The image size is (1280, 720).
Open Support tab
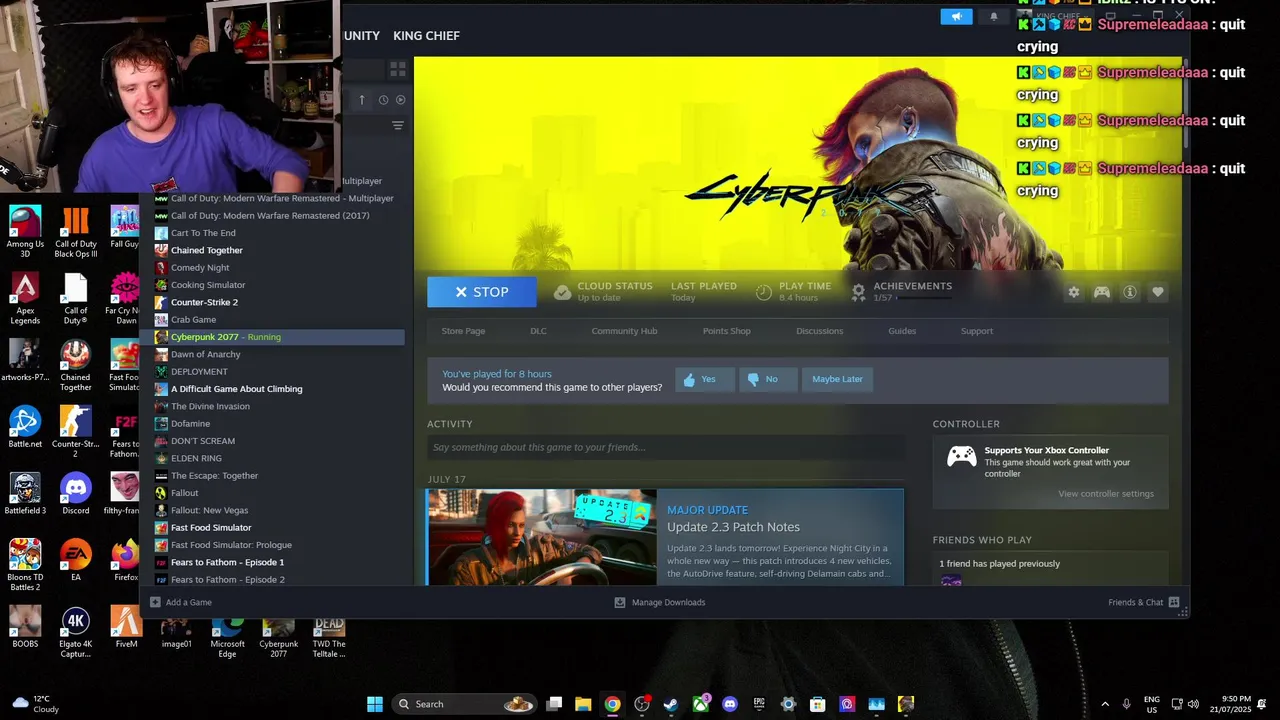pos(977,331)
